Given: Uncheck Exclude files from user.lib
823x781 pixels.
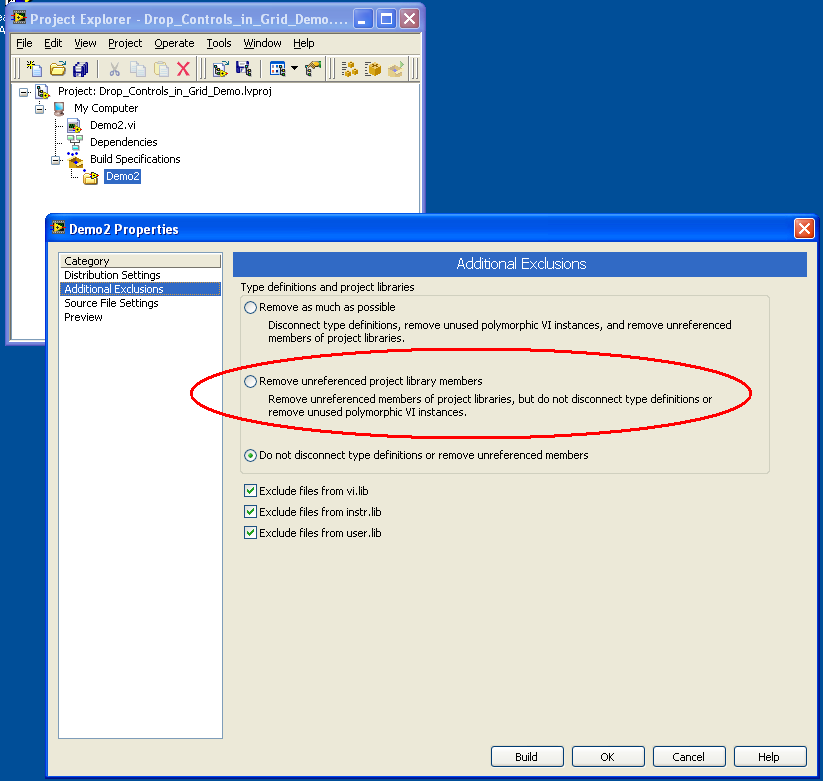Looking at the screenshot, I should point(250,533).
